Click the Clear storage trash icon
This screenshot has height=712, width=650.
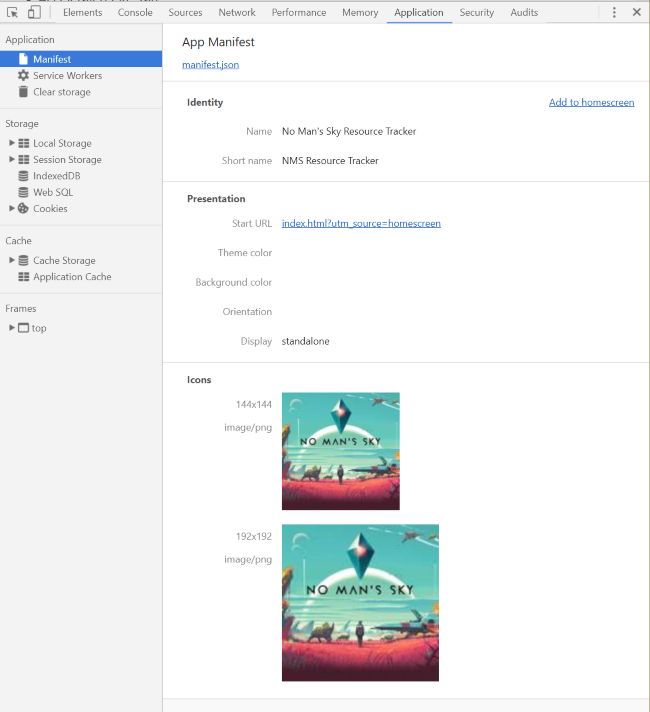[x=23, y=92]
